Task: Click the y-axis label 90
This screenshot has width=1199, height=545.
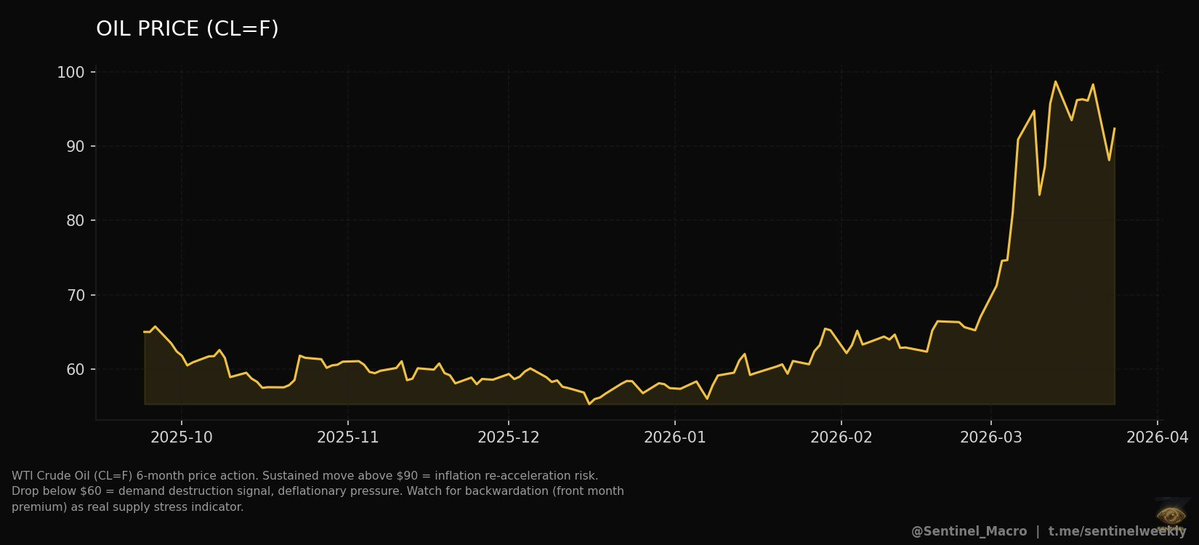Action: pos(74,147)
